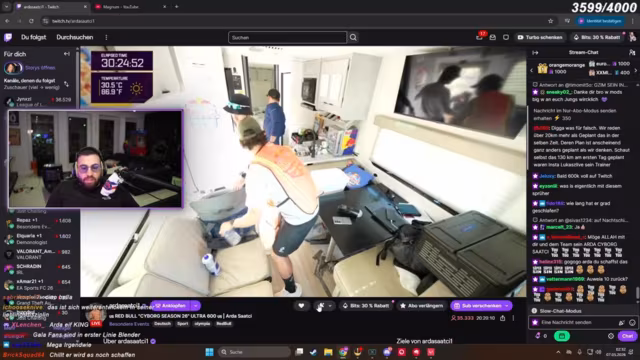
Task: Open the VALORANT_Am channel in sidebar
Action: point(38,254)
